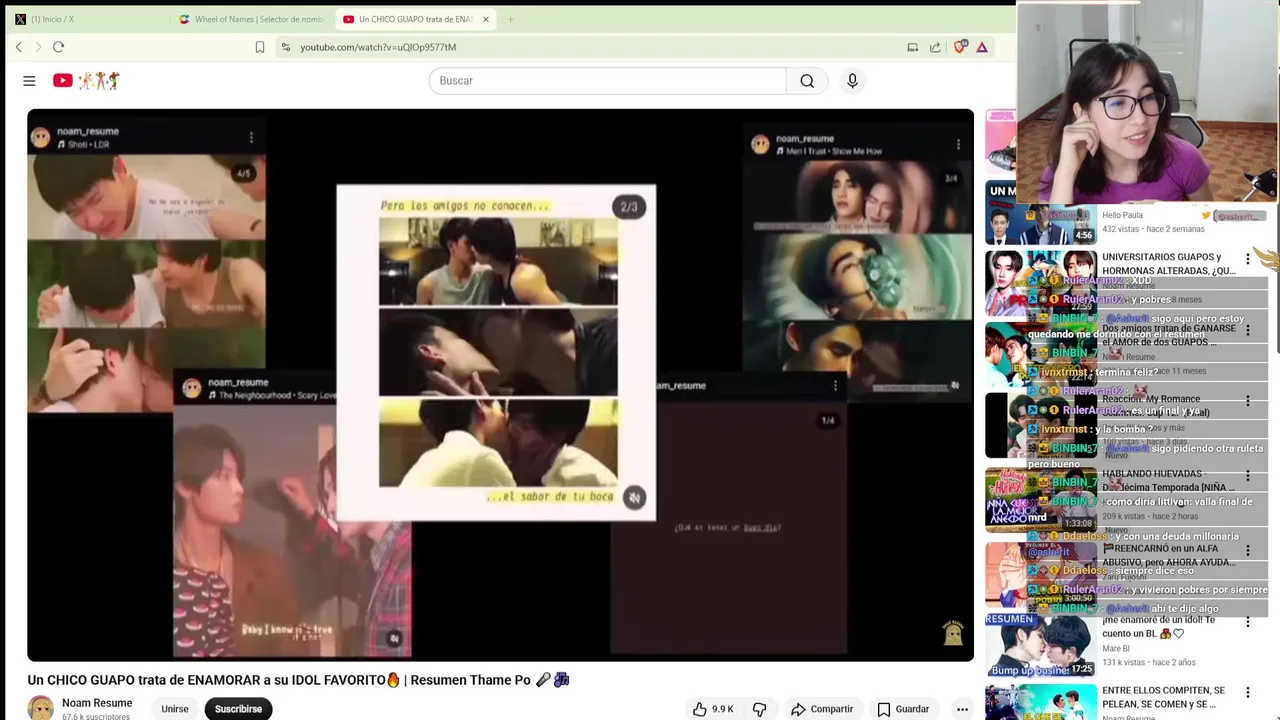Reload the page with the refresh icon
The height and width of the screenshot is (720, 1280).
coord(58,47)
